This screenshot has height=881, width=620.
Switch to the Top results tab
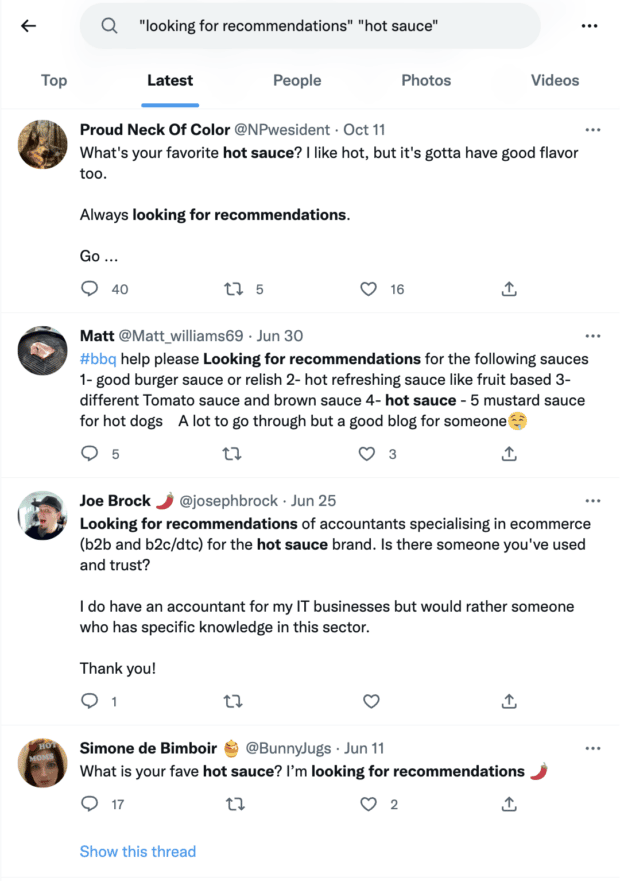tap(53, 81)
